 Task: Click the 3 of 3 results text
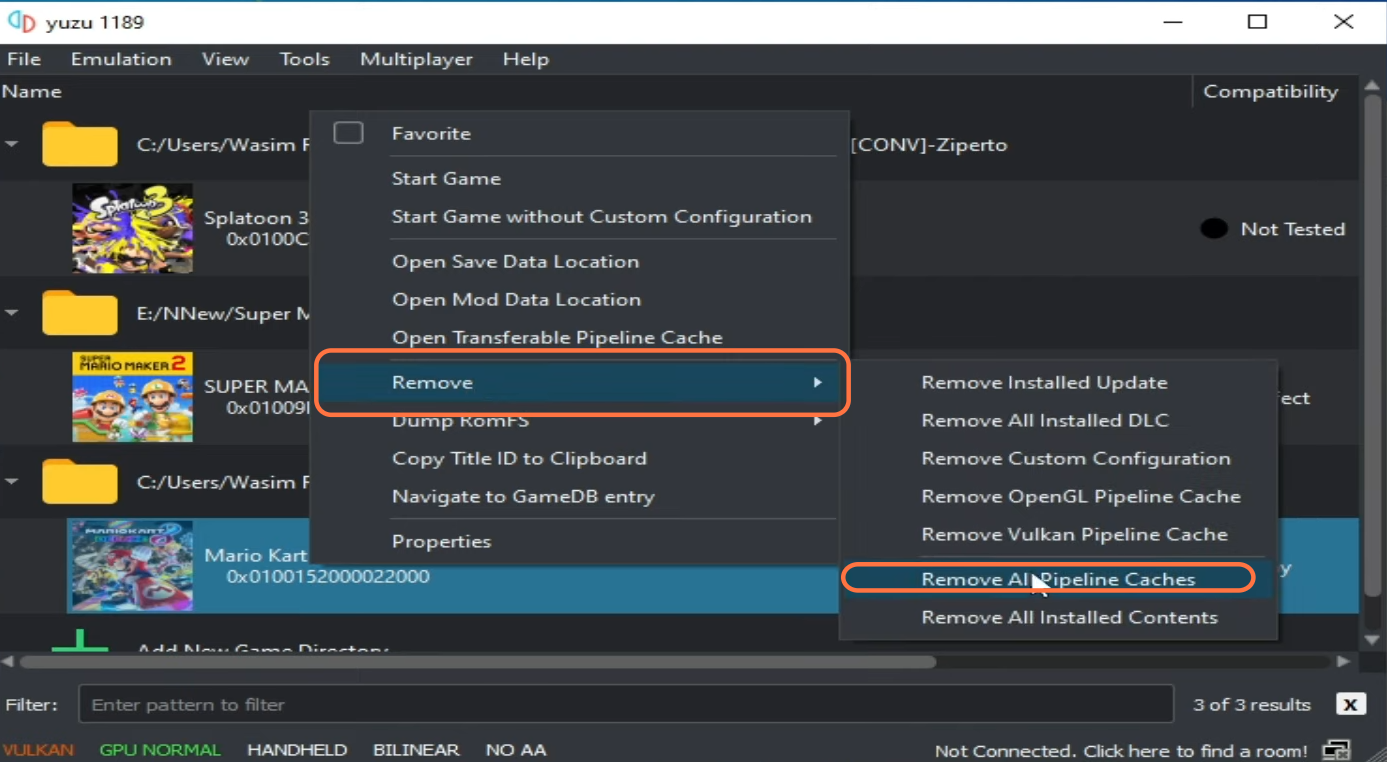point(1252,705)
